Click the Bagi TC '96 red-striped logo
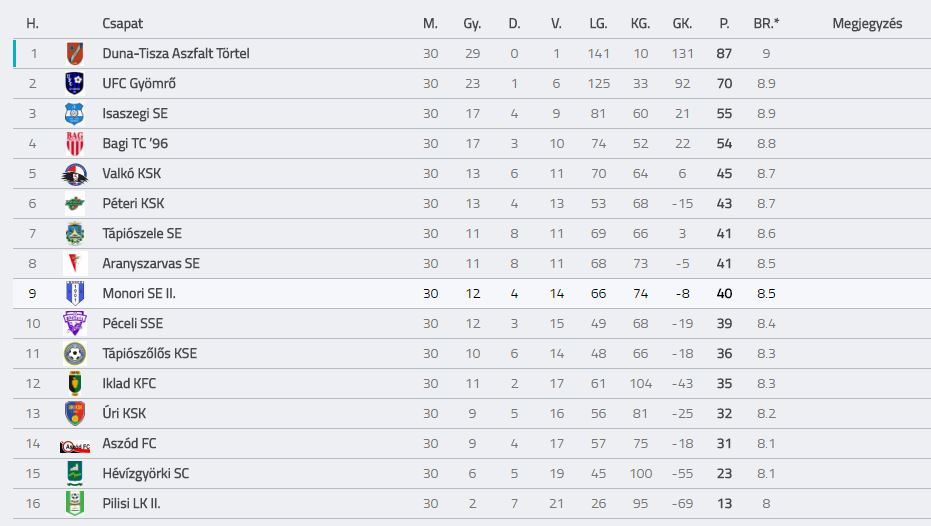This screenshot has width=931, height=526. pyautogui.click(x=75, y=144)
